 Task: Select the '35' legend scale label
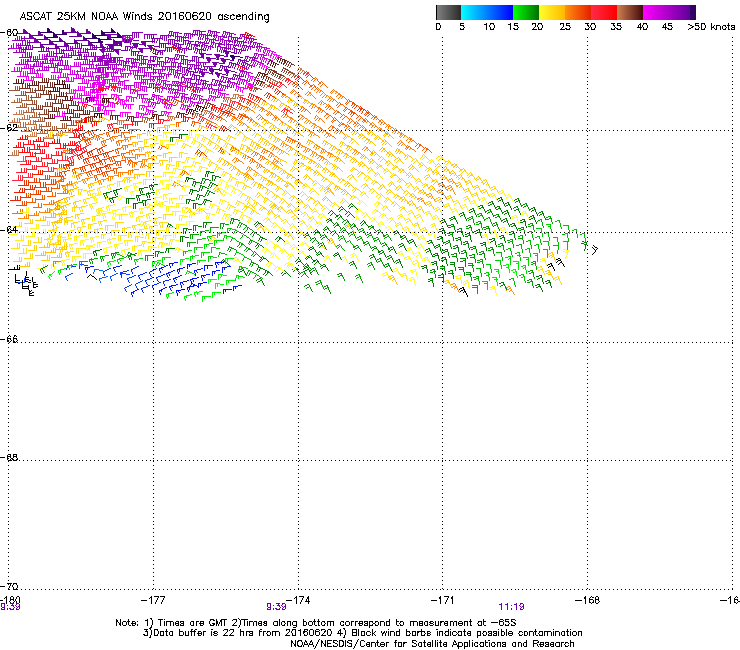coord(616,27)
